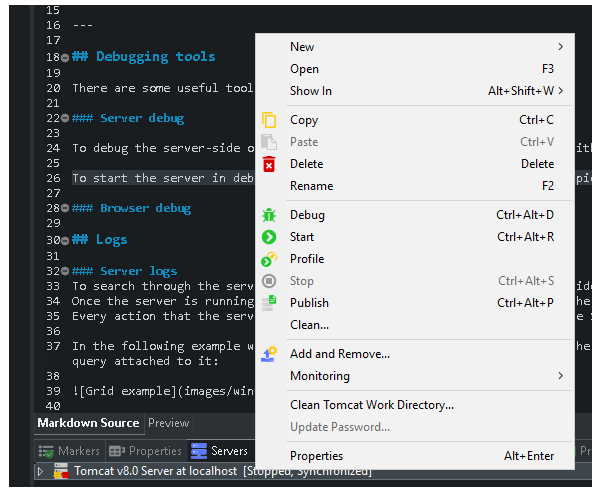Screen dimensions: 592x491
Task: Expand the Tomcat v8.0 Server tree node
Action: [x=40, y=471]
